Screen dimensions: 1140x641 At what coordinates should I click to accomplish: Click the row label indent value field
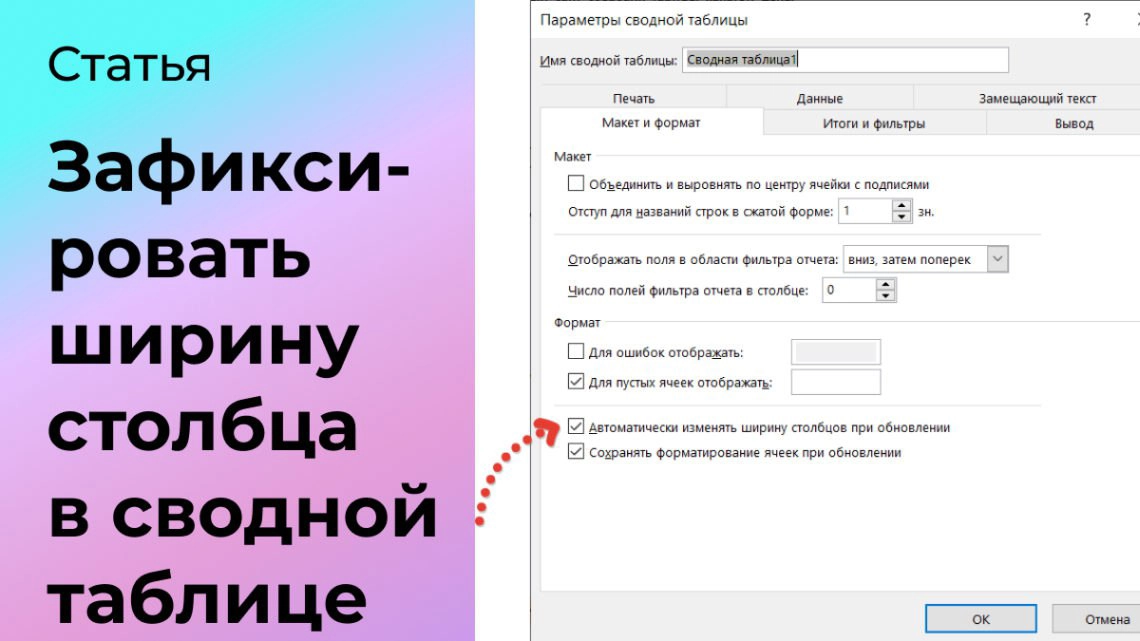click(x=864, y=211)
